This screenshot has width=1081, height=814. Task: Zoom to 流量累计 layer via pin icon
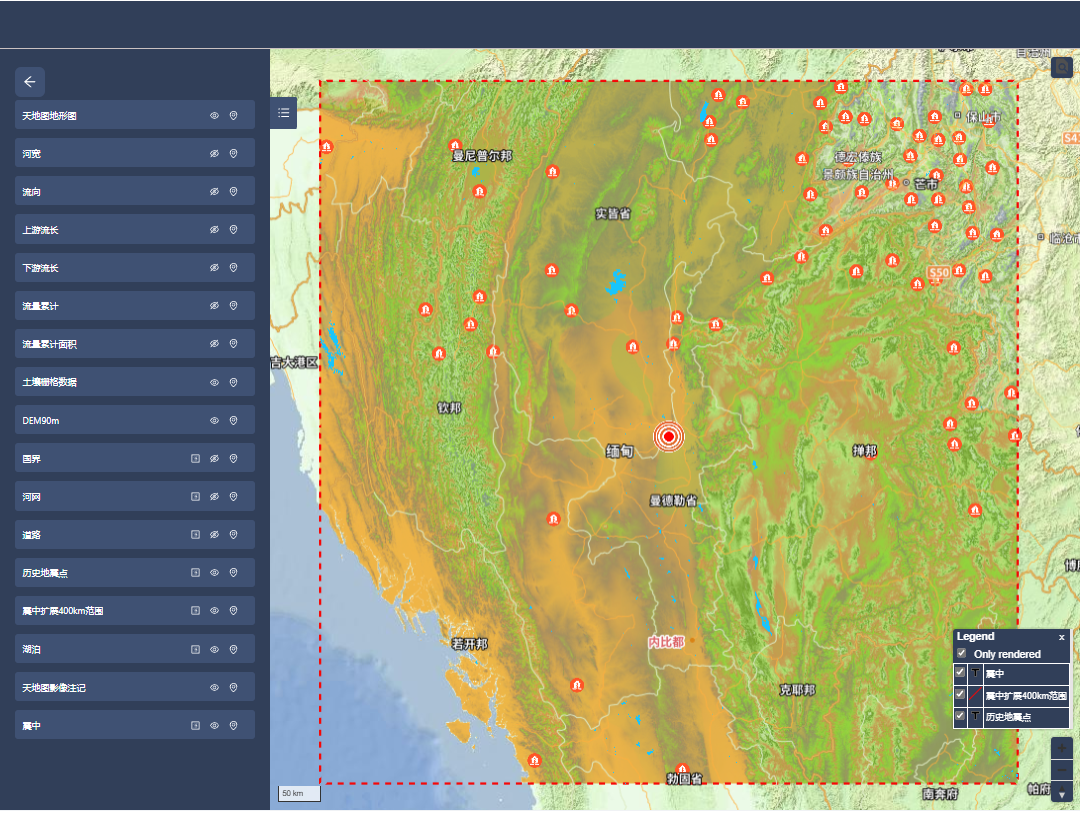tap(234, 305)
